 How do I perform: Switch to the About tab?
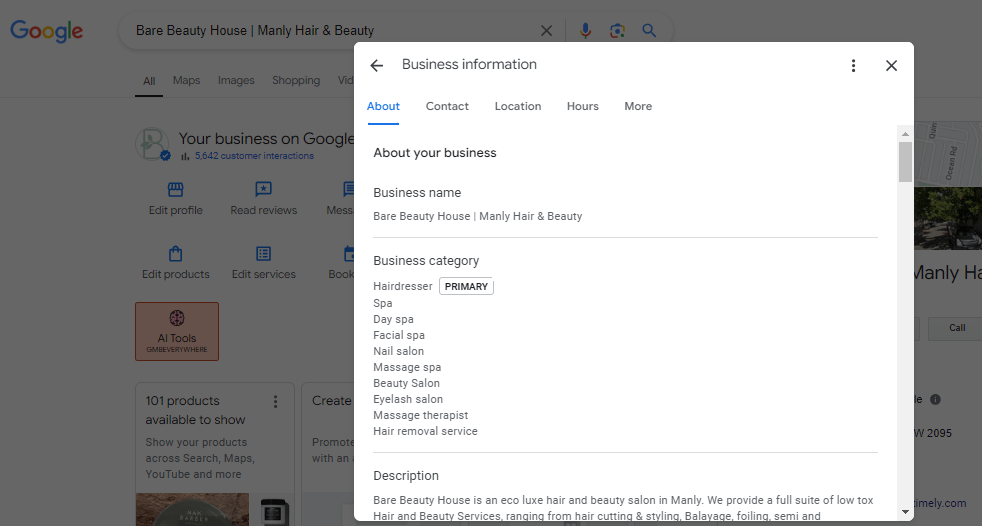pyautogui.click(x=383, y=106)
